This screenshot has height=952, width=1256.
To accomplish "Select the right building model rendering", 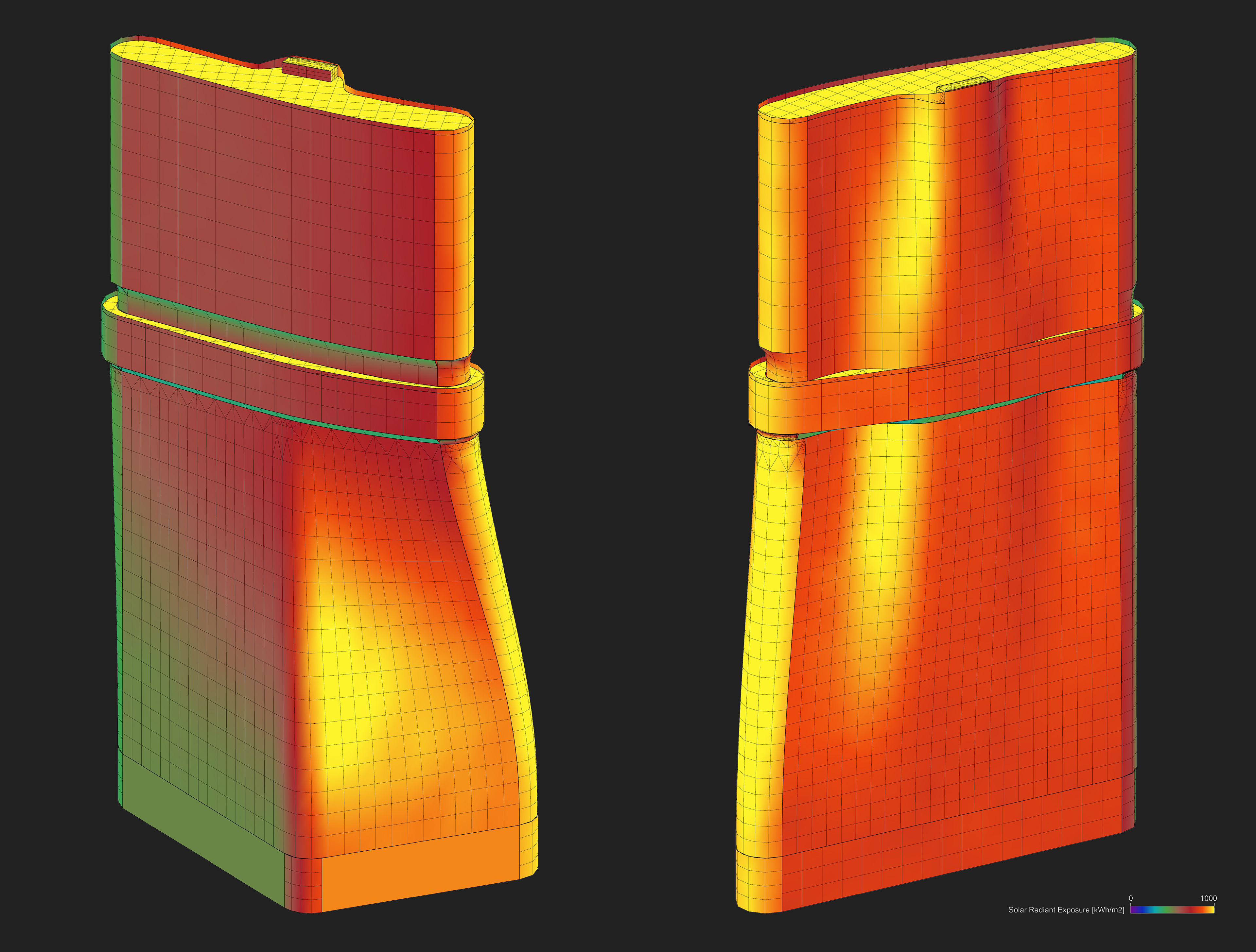I will click(940, 475).
